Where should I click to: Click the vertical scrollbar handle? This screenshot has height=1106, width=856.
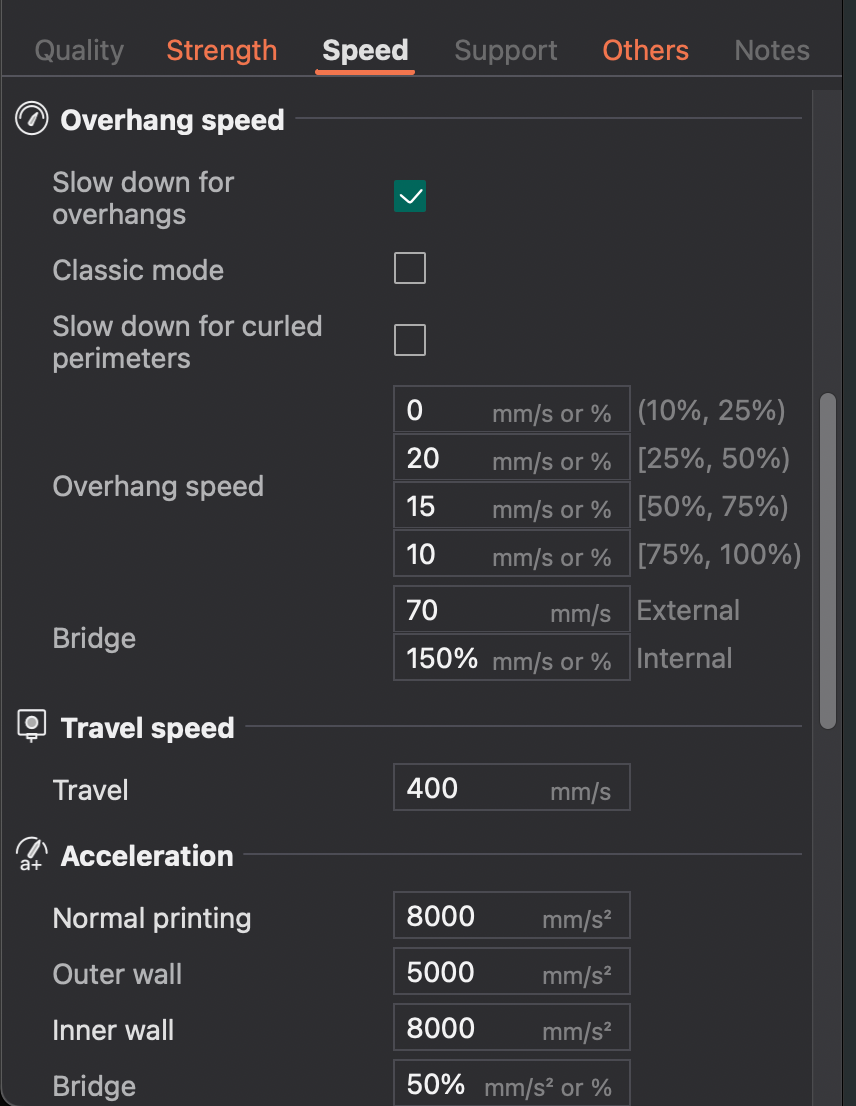828,561
